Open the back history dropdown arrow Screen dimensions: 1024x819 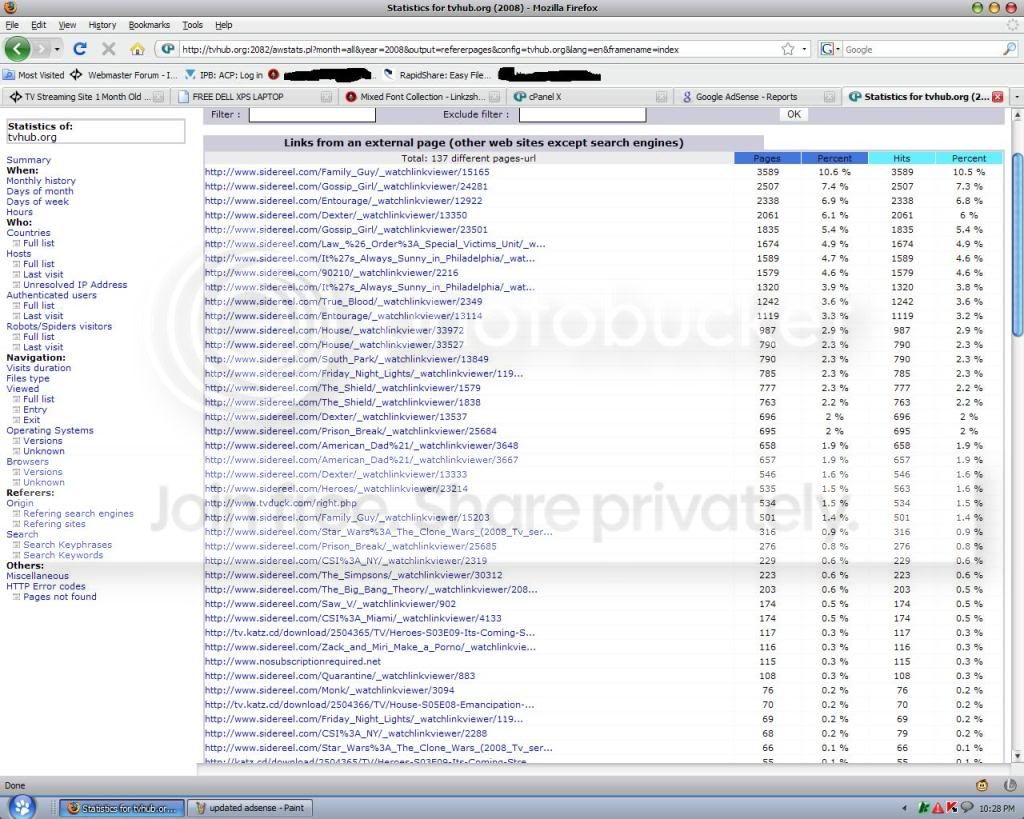click(57, 49)
